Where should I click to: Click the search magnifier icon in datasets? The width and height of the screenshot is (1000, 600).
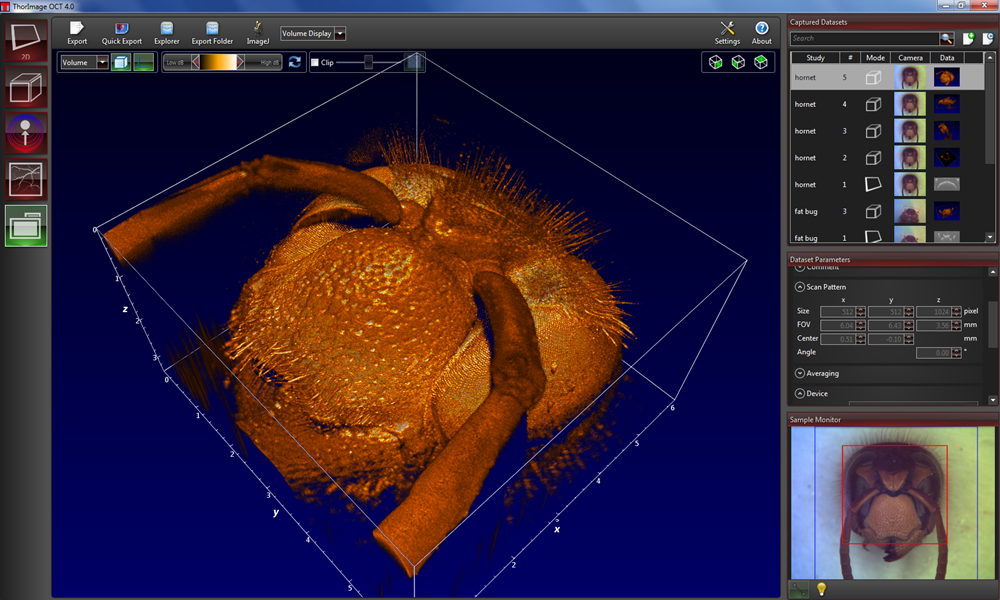point(946,39)
